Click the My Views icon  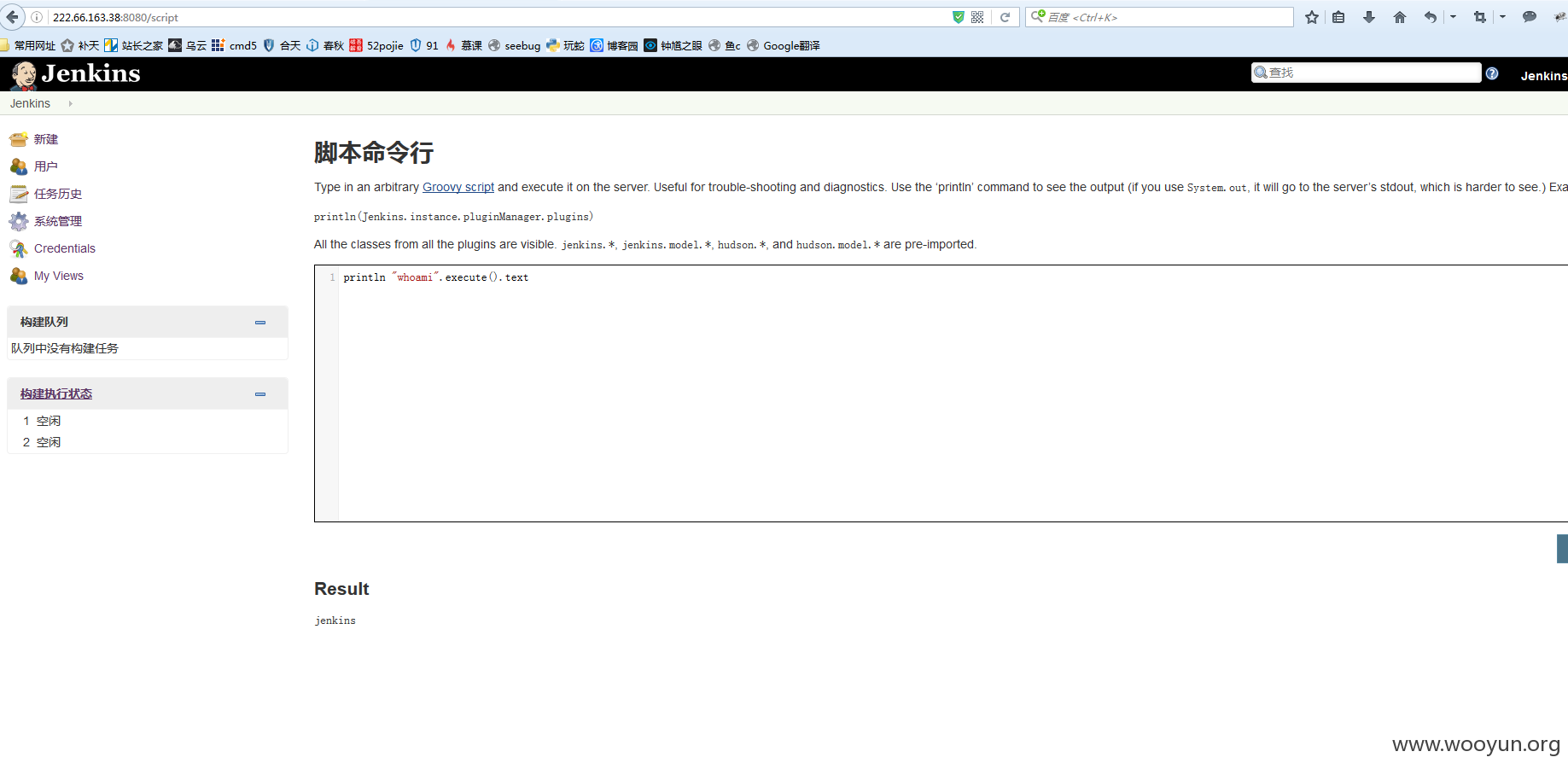pyautogui.click(x=19, y=276)
